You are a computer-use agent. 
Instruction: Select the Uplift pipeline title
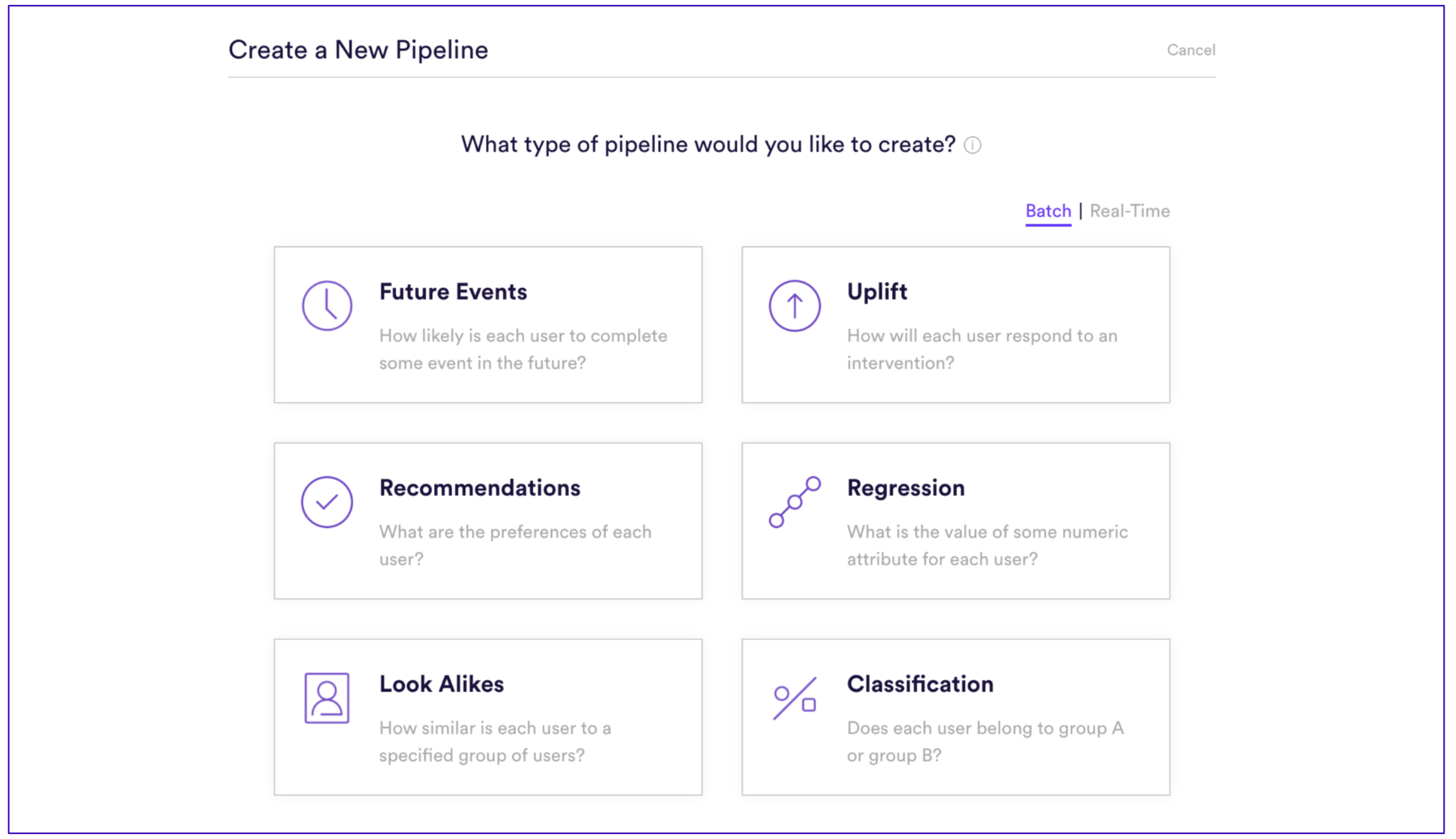[x=877, y=292]
